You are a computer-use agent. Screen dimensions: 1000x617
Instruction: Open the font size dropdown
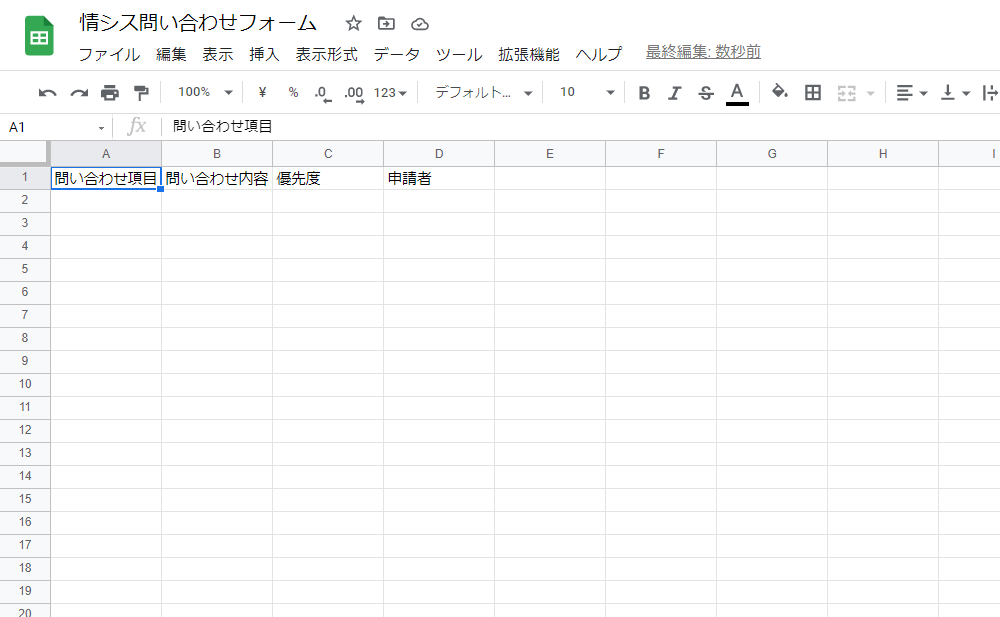(x=585, y=91)
